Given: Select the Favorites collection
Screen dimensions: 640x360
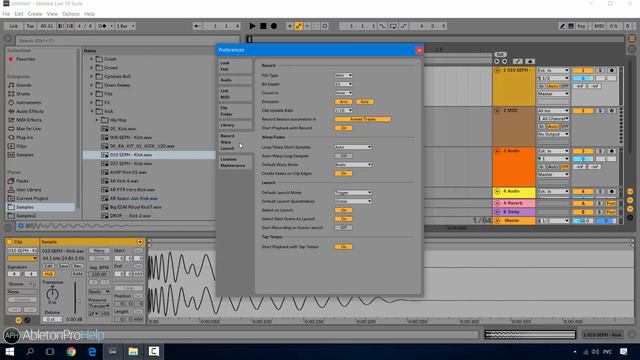Looking at the screenshot, I should [x=25, y=59].
